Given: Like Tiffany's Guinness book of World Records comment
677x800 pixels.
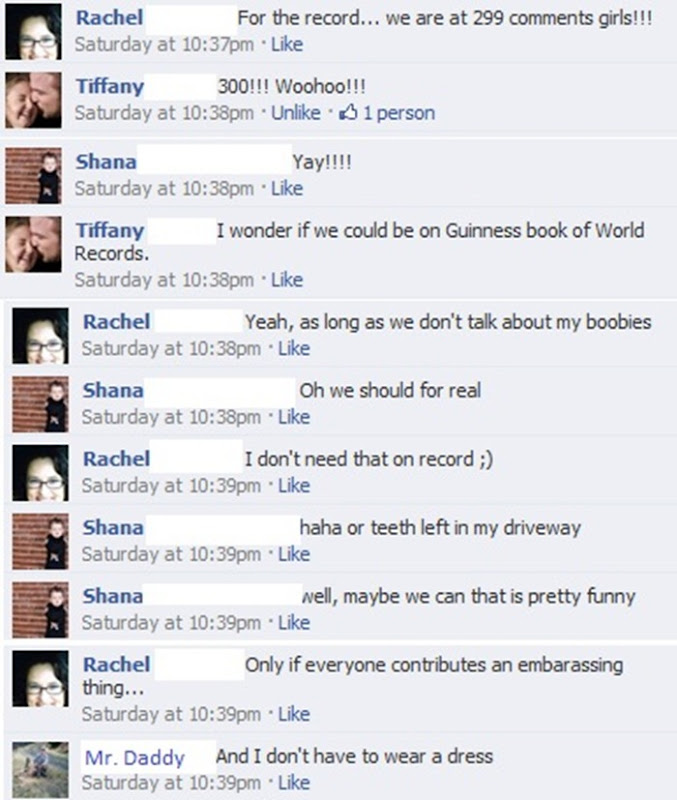Looking at the screenshot, I should point(287,280).
